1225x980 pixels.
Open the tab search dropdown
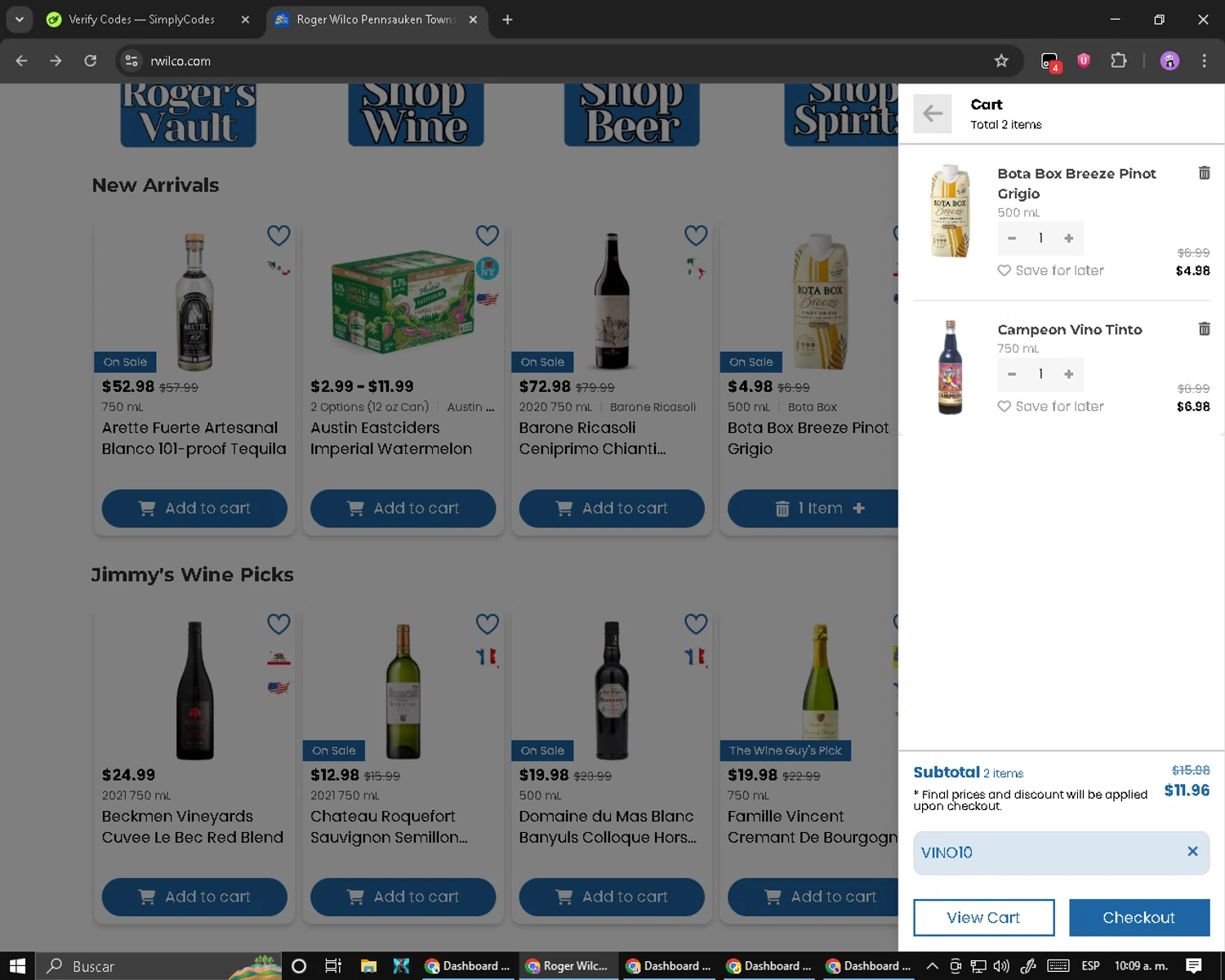[x=19, y=20]
